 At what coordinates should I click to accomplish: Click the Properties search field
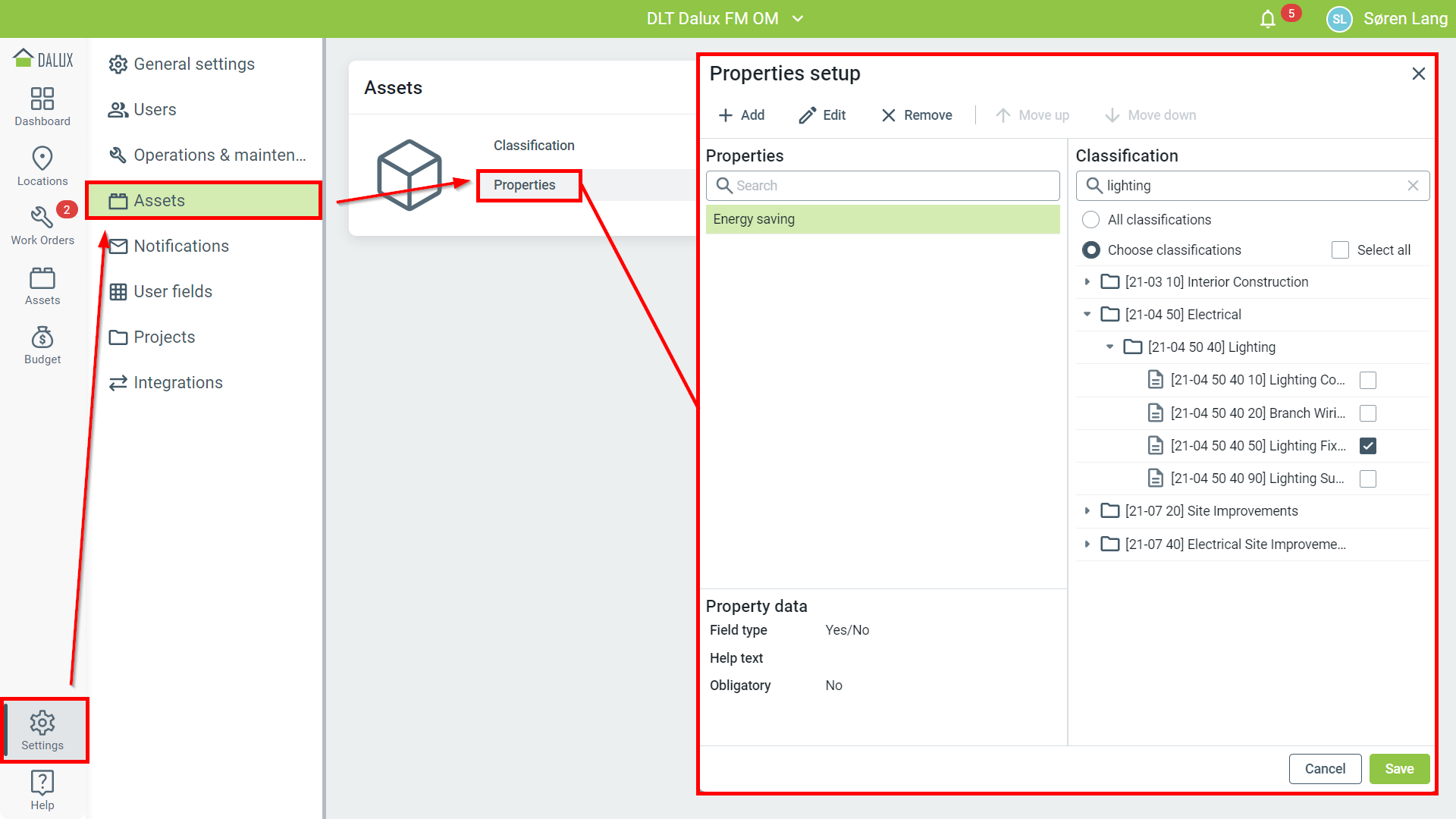pos(883,186)
